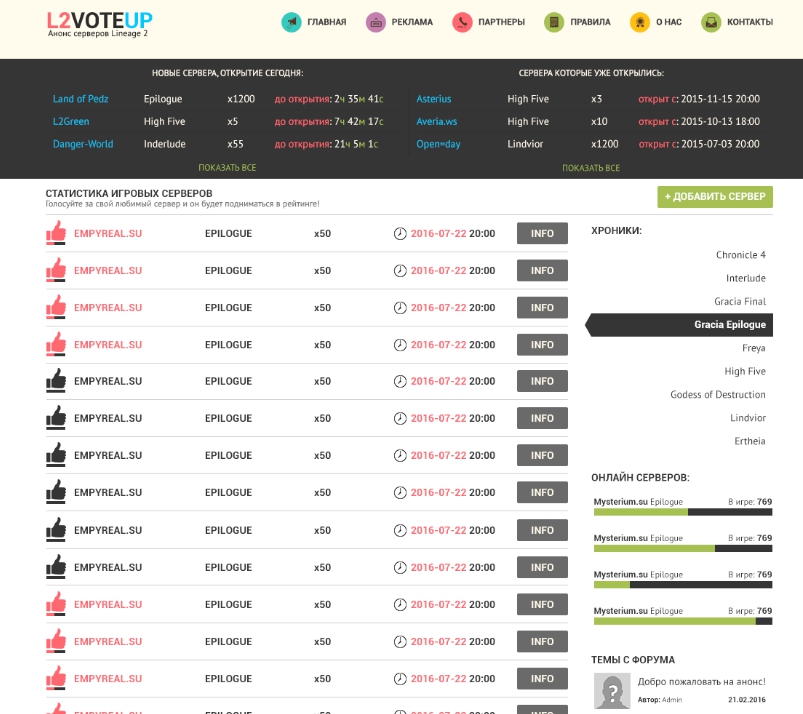Visit the Asterius server link
803x714 pixels.
tap(434, 99)
